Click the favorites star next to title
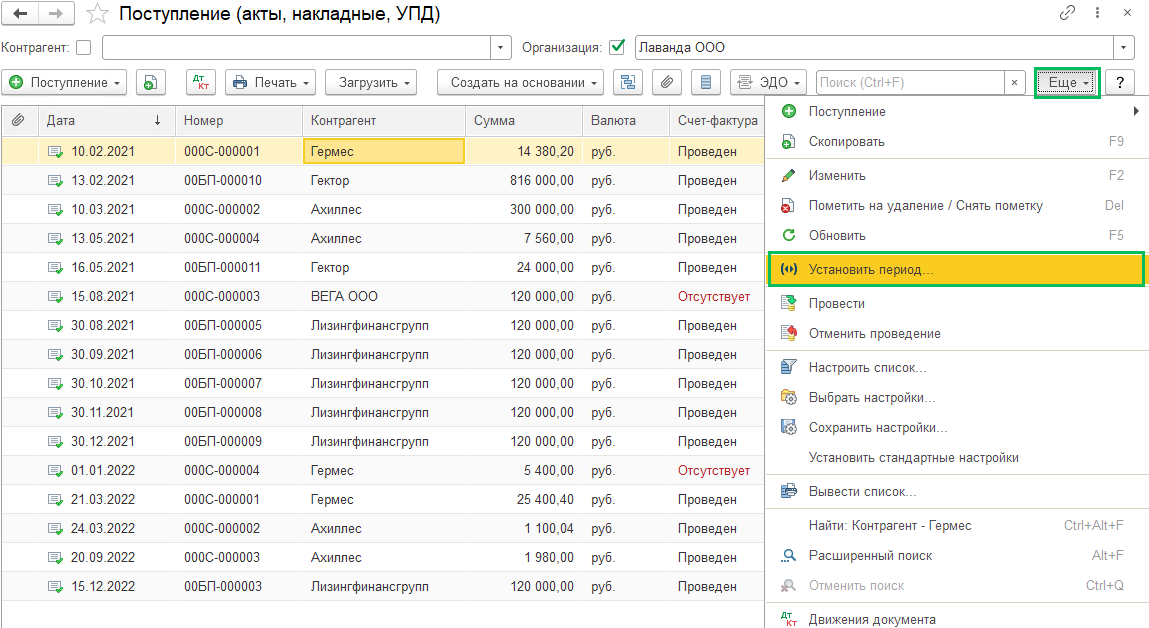This screenshot has width=1149, height=628. pyautogui.click(x=96, y=14)
